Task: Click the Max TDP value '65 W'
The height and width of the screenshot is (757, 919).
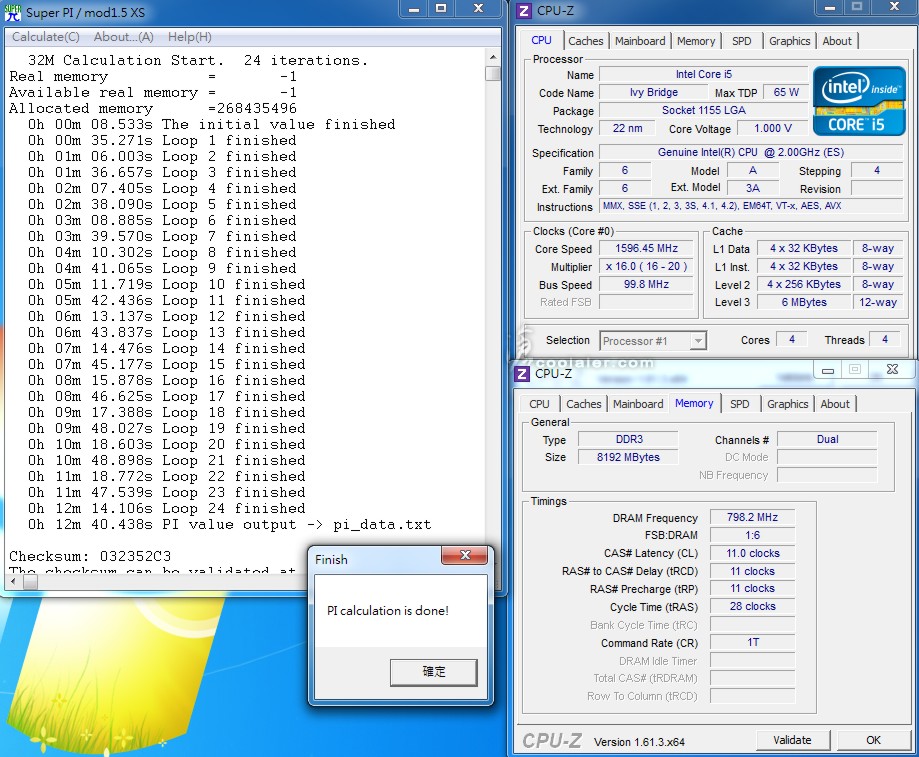Action: [x=786, y=93]
